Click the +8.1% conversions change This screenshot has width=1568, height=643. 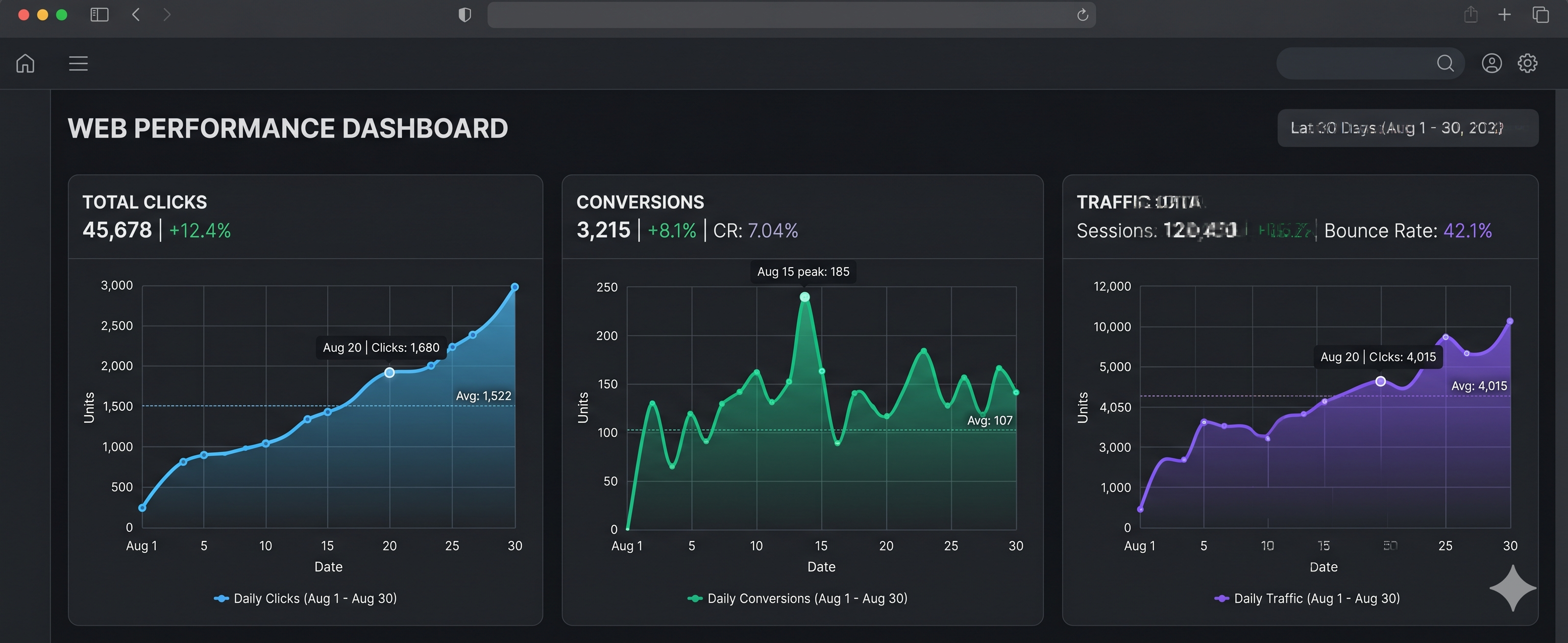[671, 231]
